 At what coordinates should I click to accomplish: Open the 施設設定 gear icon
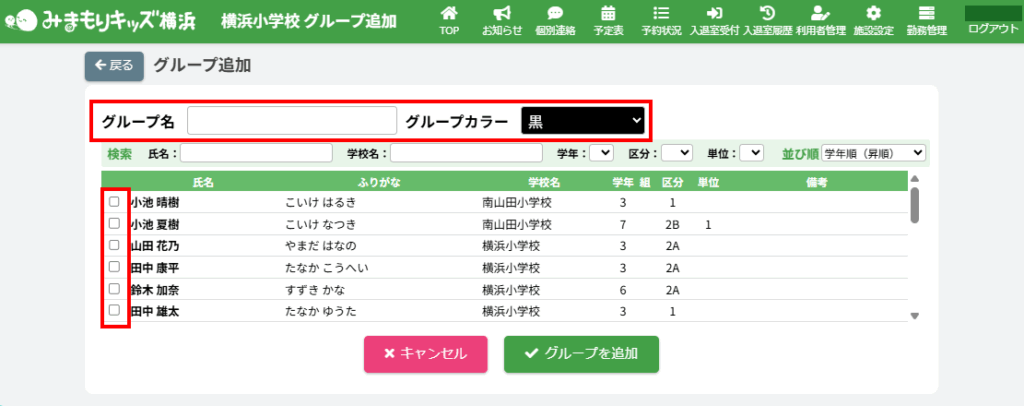click(x=873, y=14)
